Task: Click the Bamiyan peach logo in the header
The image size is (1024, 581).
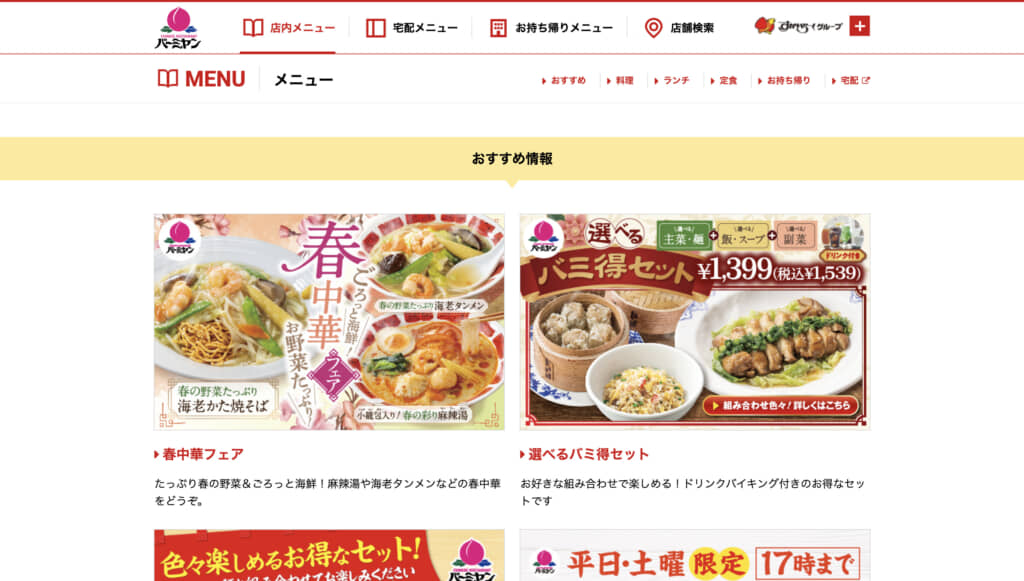Action: click(178, 28)
